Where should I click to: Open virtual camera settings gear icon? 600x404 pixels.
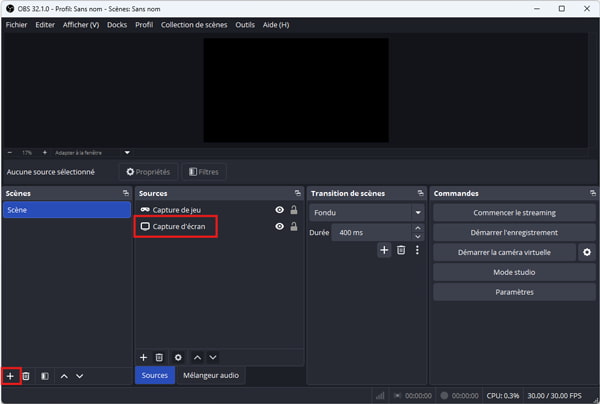(x=587, y=252)
